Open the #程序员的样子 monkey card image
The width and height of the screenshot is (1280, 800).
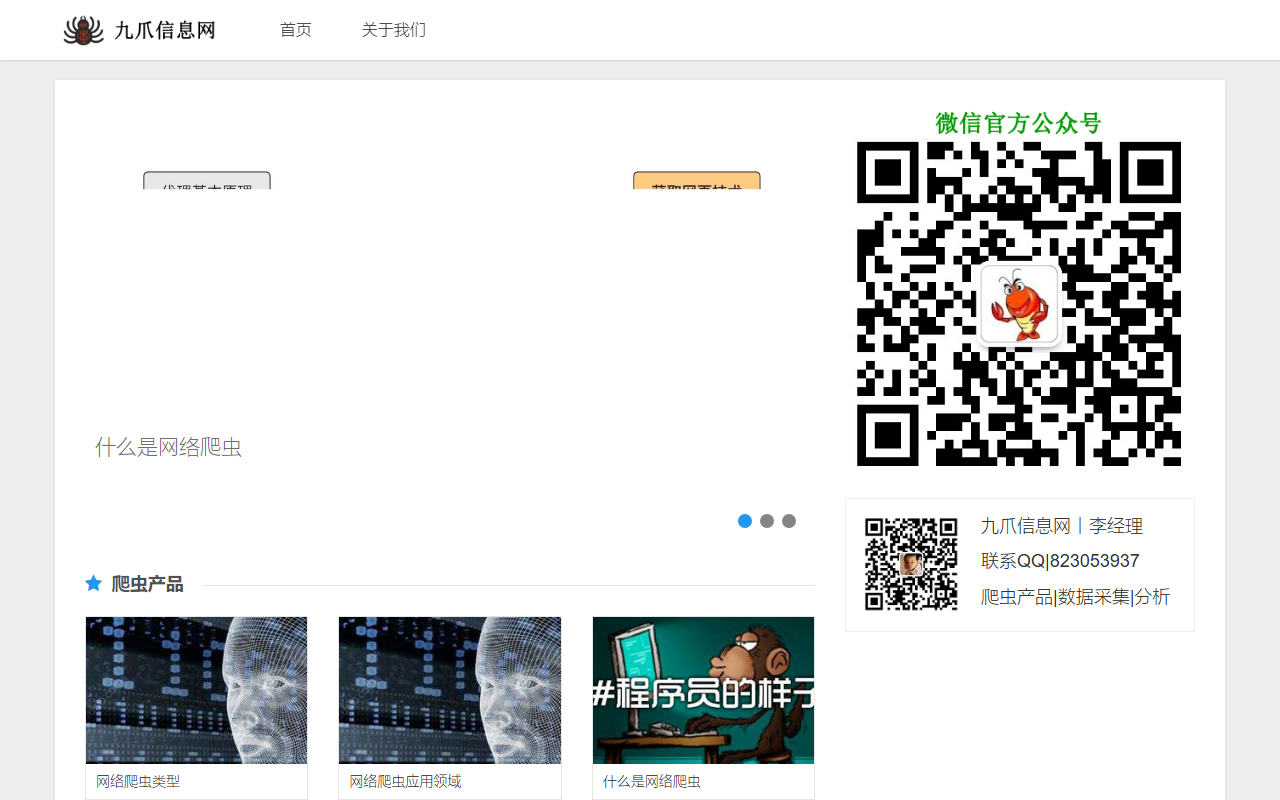pos(703,690)
